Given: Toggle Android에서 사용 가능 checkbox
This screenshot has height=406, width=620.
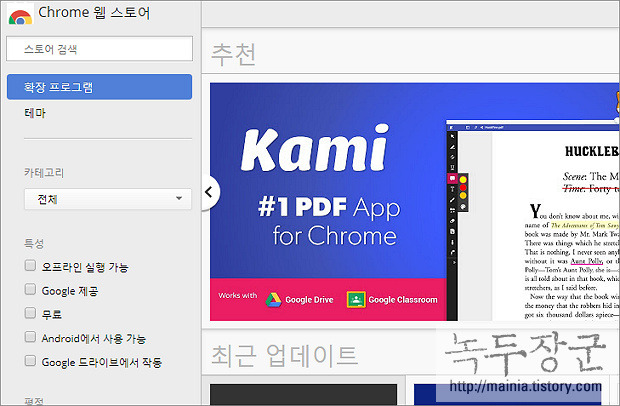Looking at the screenshot, I should point(30,337).
